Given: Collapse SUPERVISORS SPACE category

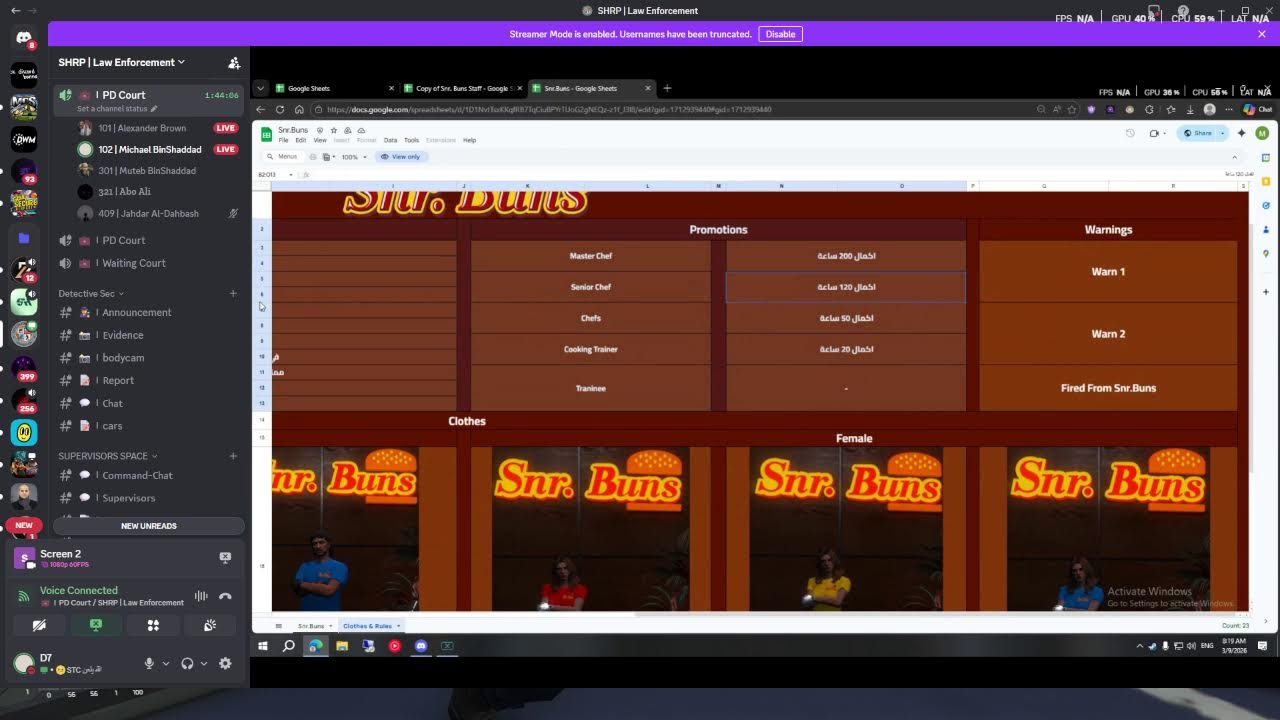Looking at the screenshot, I should pyautogui.click(x=108, y=456).
